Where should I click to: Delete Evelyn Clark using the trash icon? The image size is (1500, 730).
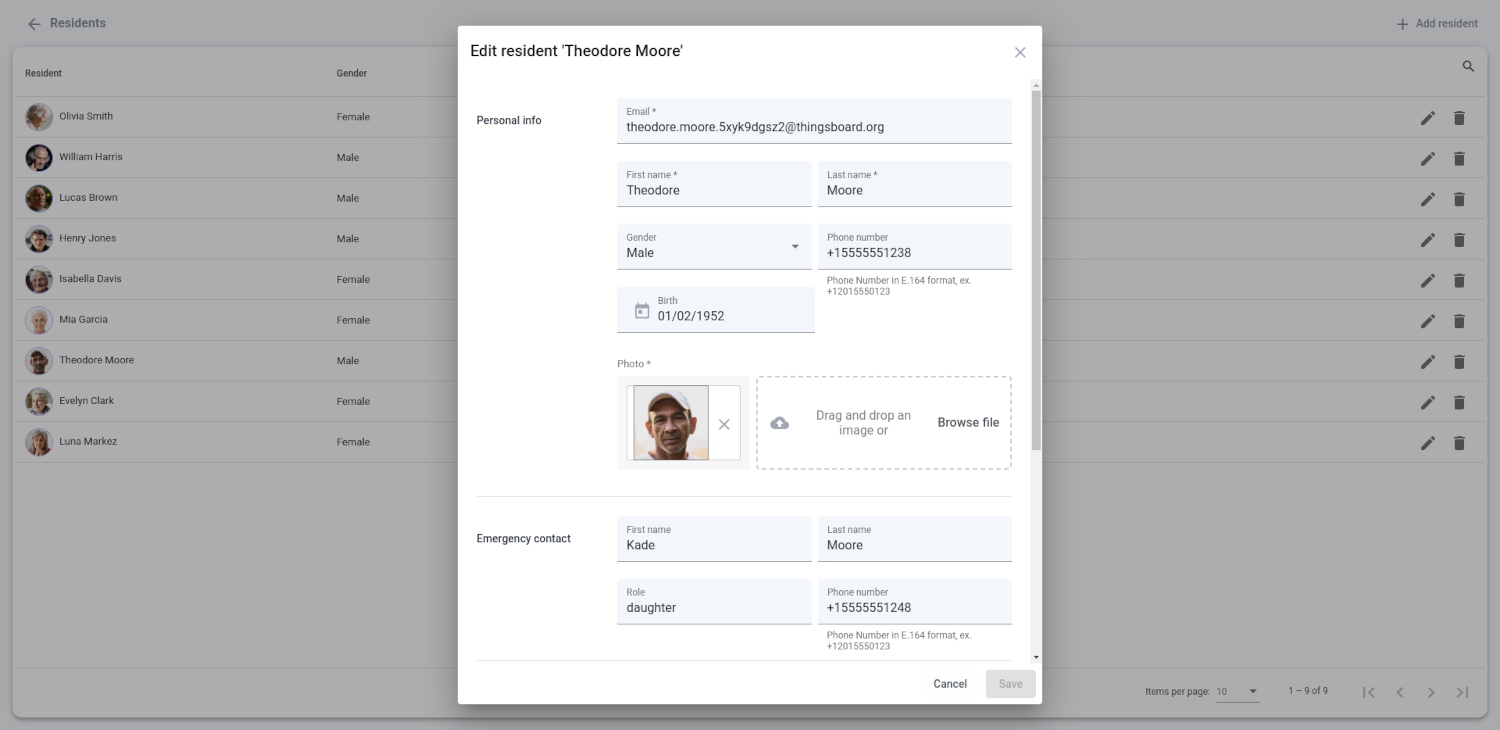[1459, 402]
